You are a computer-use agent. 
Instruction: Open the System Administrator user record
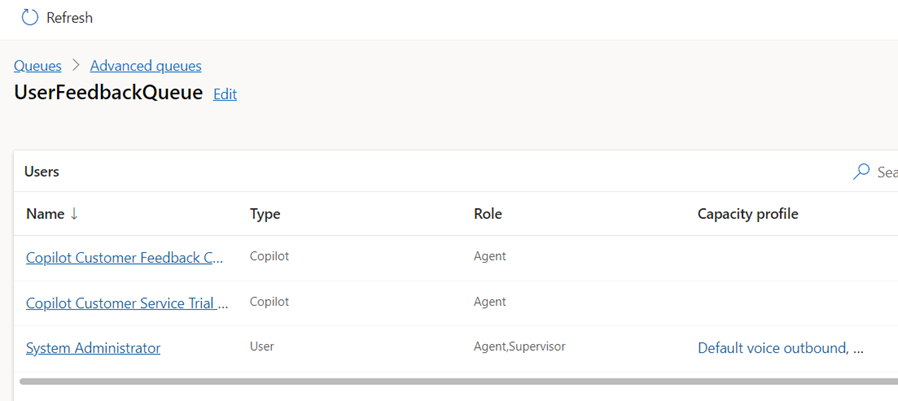pos(93,348)
